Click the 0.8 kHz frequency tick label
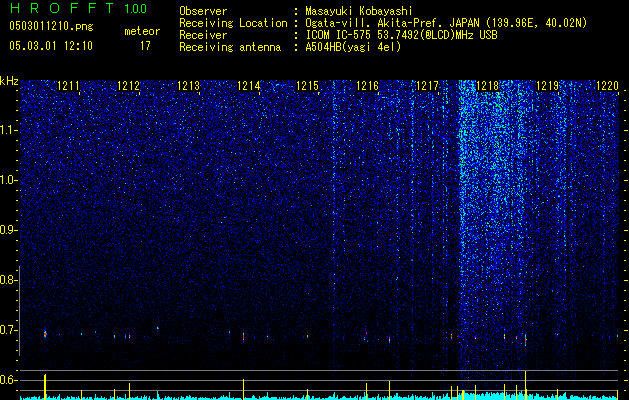The width and height of the screenshot is (629, 400). coord(7,280)
